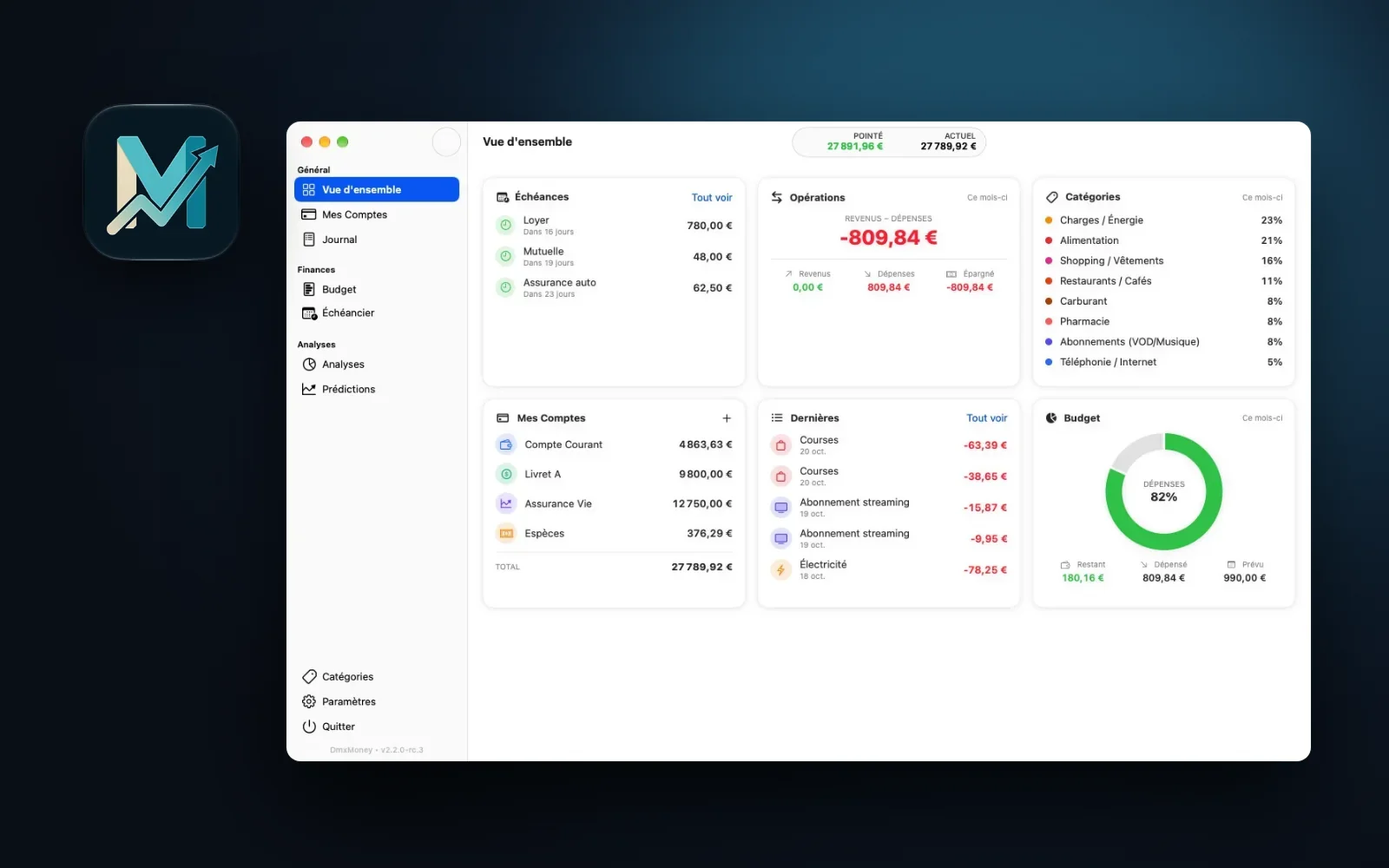
Task: Click the Quitter power icon
Action: pos(309,727)
